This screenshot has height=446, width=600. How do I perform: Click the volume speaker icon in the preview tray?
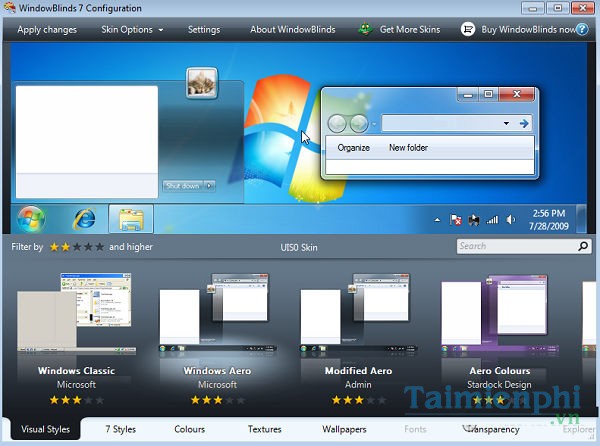pos(511,220)
